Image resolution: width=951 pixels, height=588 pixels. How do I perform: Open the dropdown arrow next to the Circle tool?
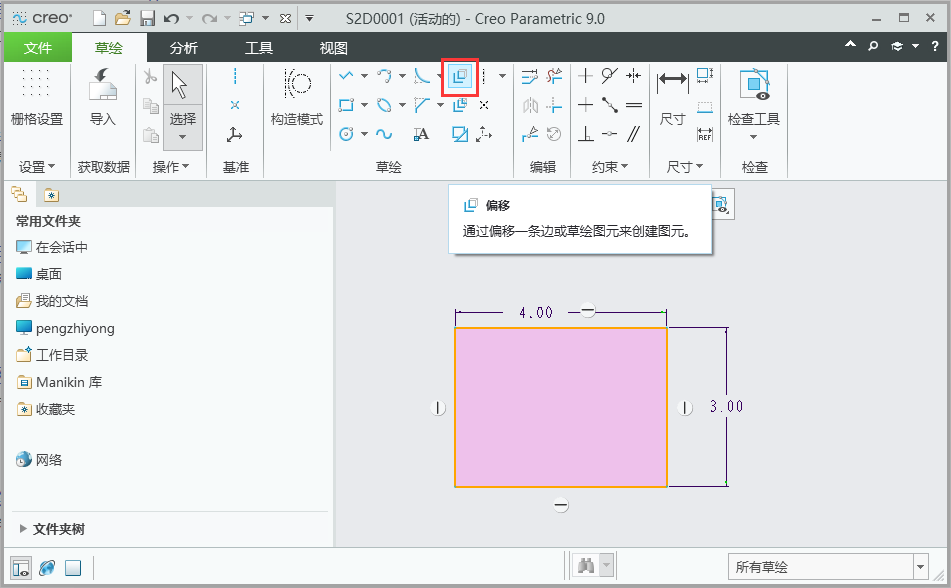point(364,134)
